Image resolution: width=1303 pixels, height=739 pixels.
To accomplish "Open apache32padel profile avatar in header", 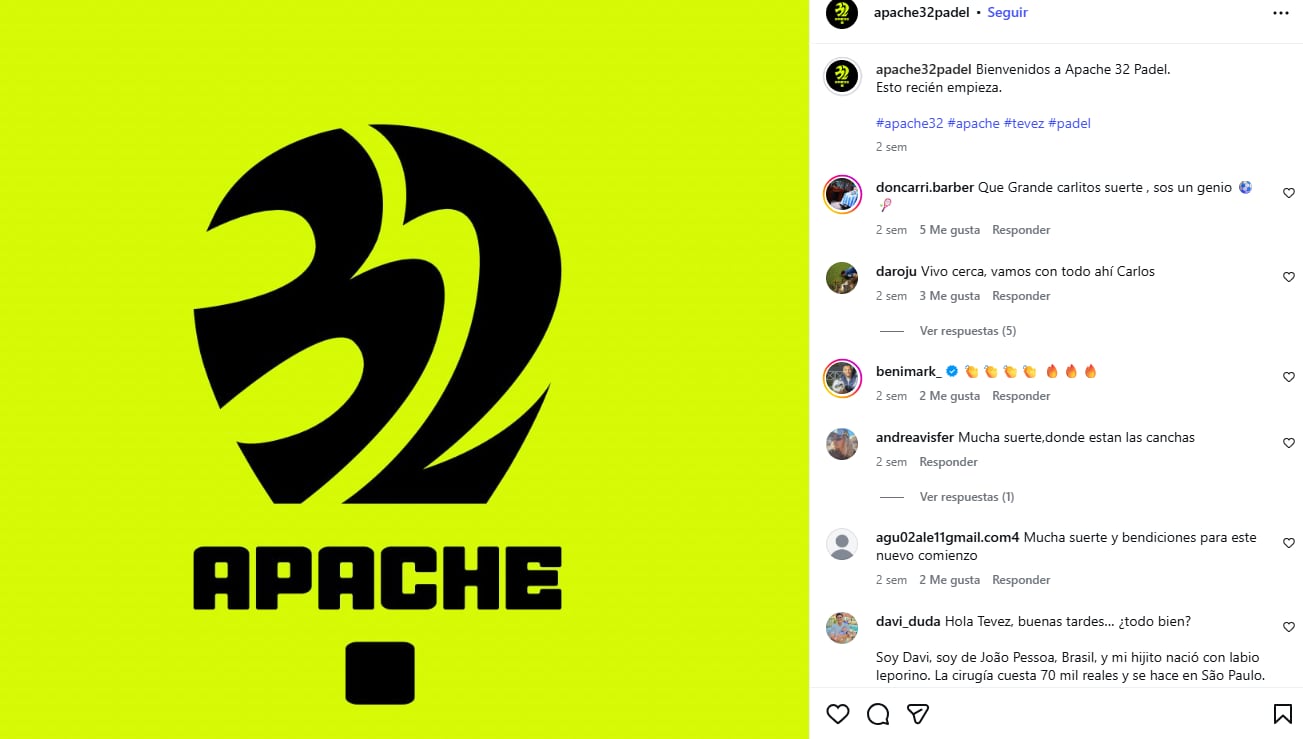I will tap(842, 13).
